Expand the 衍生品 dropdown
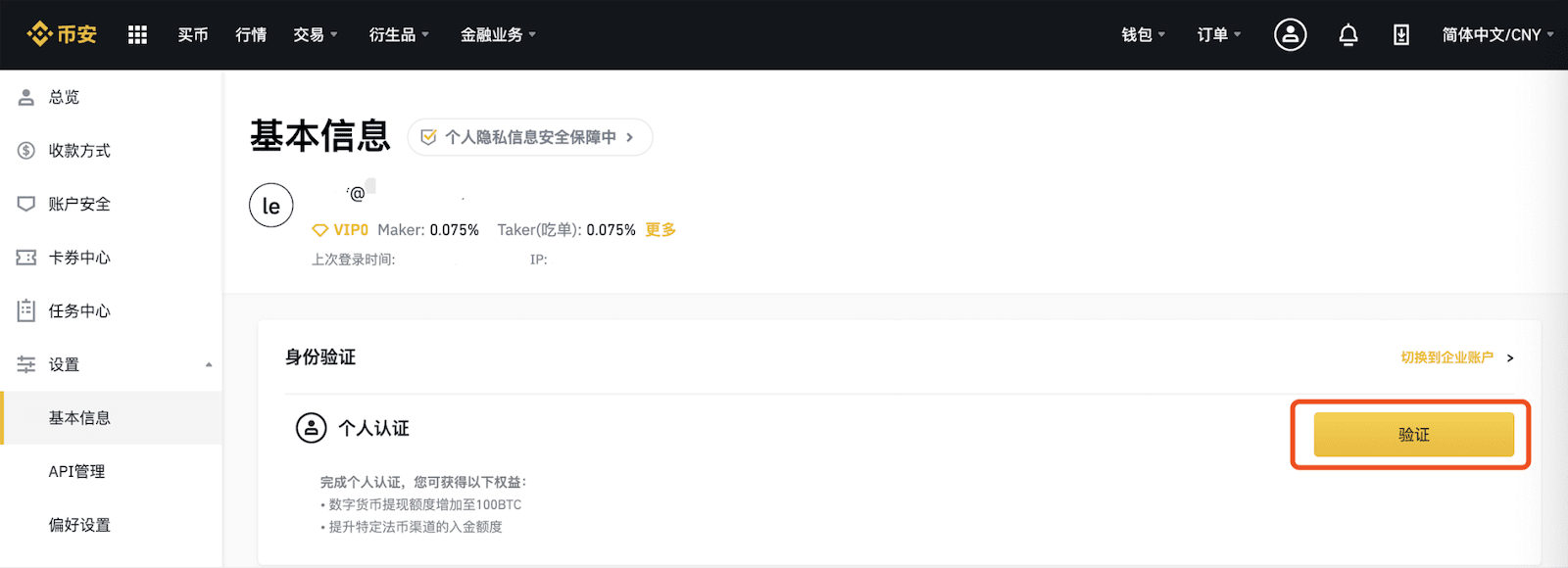The width and height of the screenshot is (1568, 568). (x=399, y=34)
